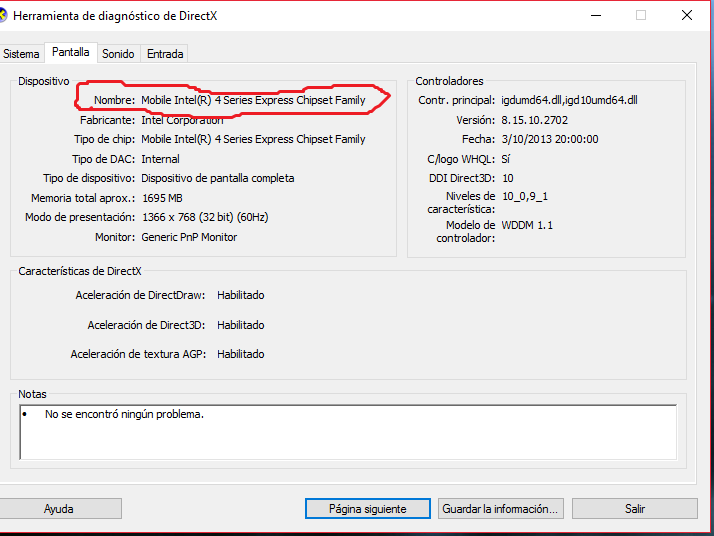Viewport: 714px width, 536px height.
Task: Open the Sonido tab
Action: tap(118, 54)
